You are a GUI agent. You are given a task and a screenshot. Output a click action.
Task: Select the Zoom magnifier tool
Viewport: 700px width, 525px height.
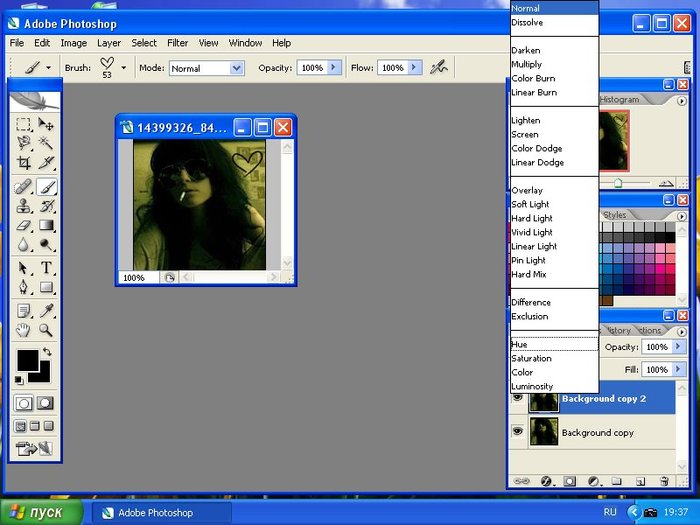(46, 330)
